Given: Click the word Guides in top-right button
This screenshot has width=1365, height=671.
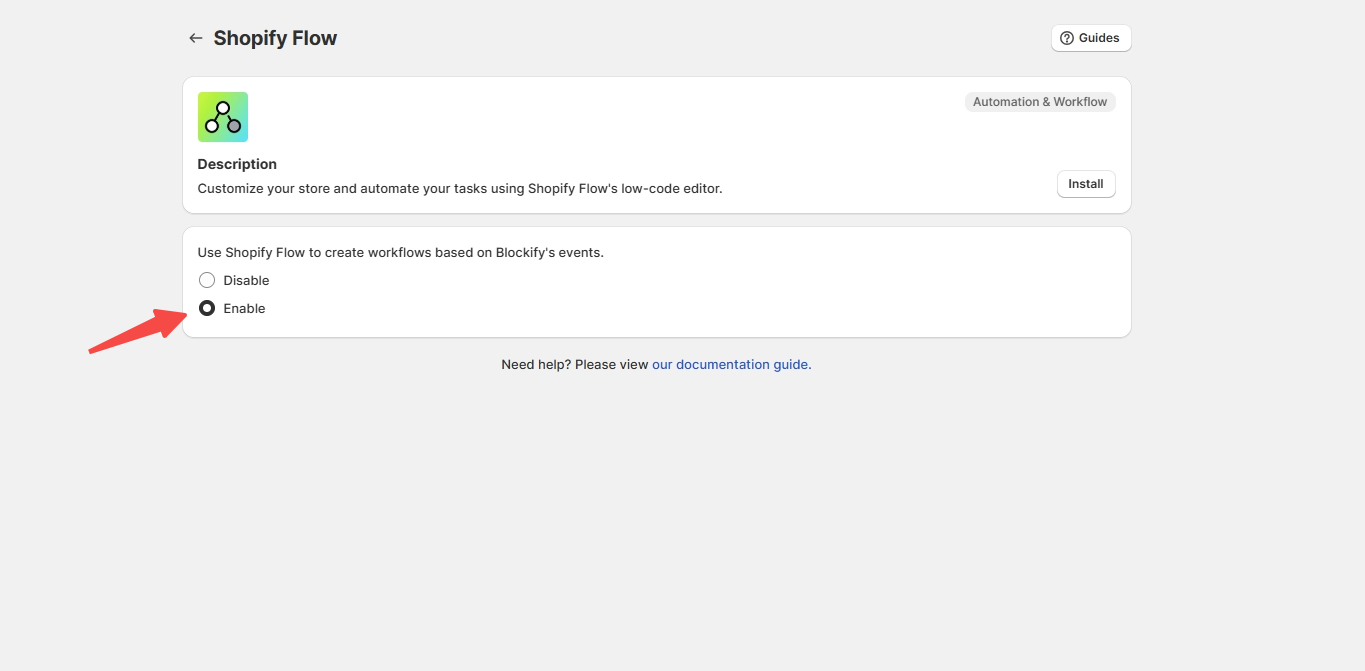Looking at the screenshot, I should coord(1099,38).
